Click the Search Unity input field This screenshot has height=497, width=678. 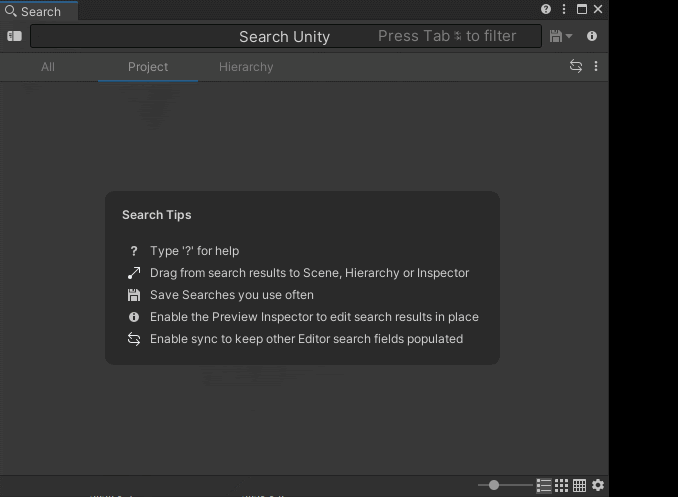(285, 36)
